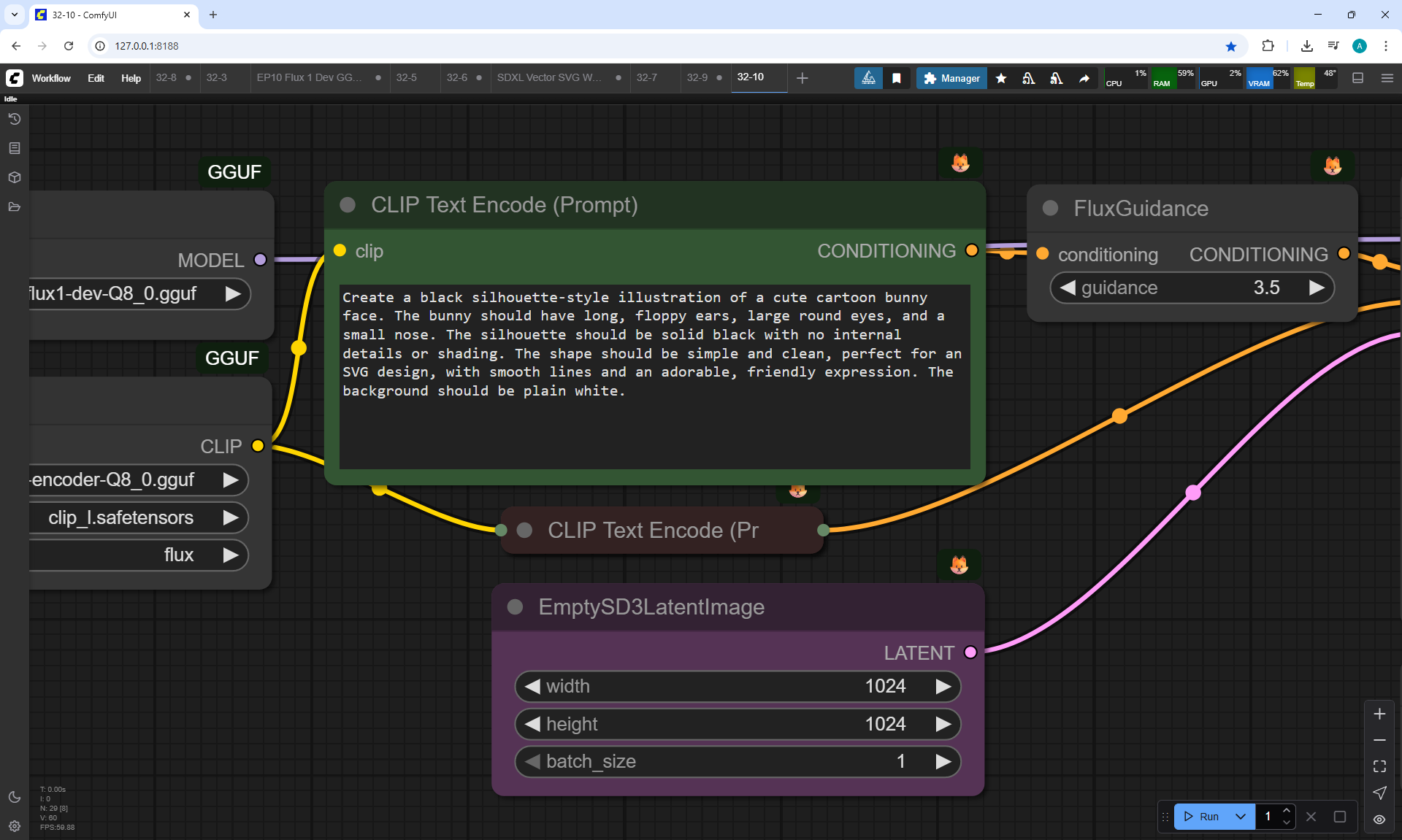Open the Run button dropdown arrow

pos(1241,817)
